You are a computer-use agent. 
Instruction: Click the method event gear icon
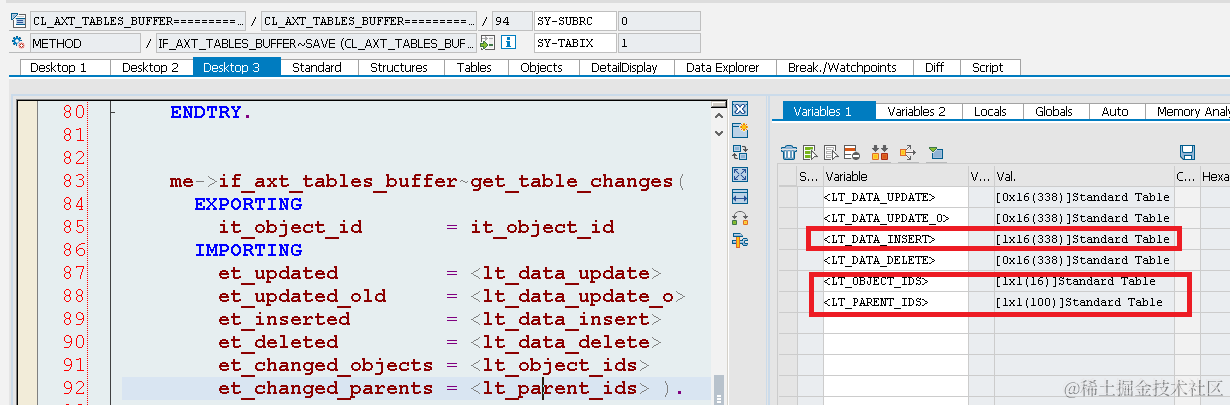[19, 43]
